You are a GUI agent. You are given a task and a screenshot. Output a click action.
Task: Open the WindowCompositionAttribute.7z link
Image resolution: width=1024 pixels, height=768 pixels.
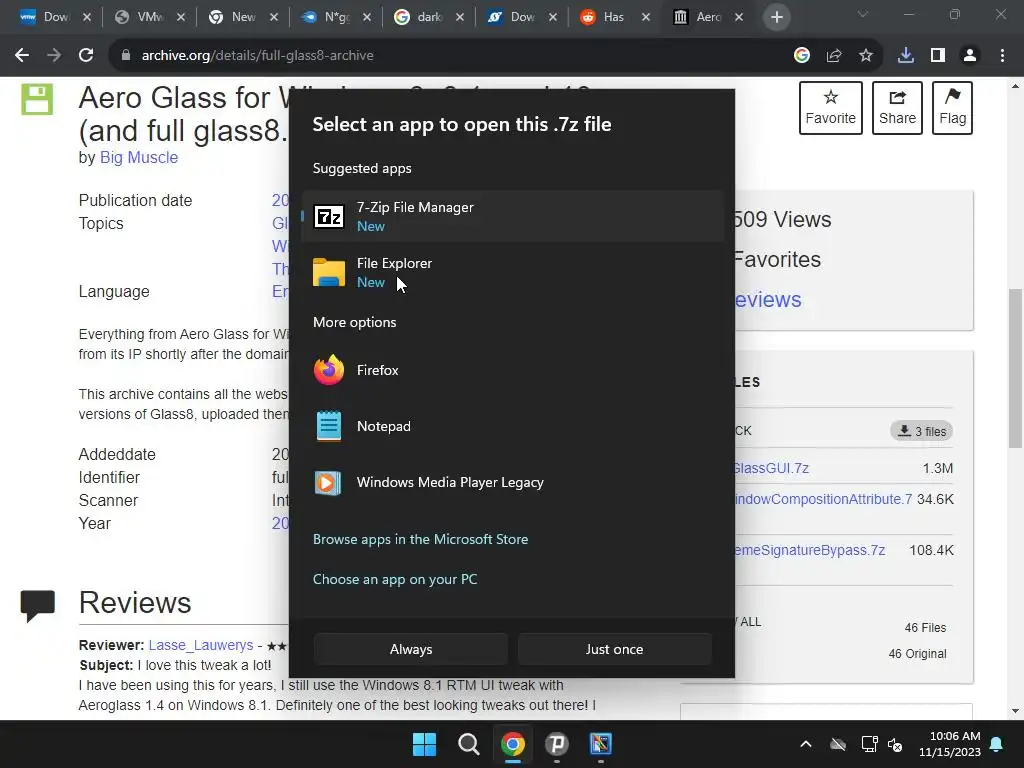point(823,499)
